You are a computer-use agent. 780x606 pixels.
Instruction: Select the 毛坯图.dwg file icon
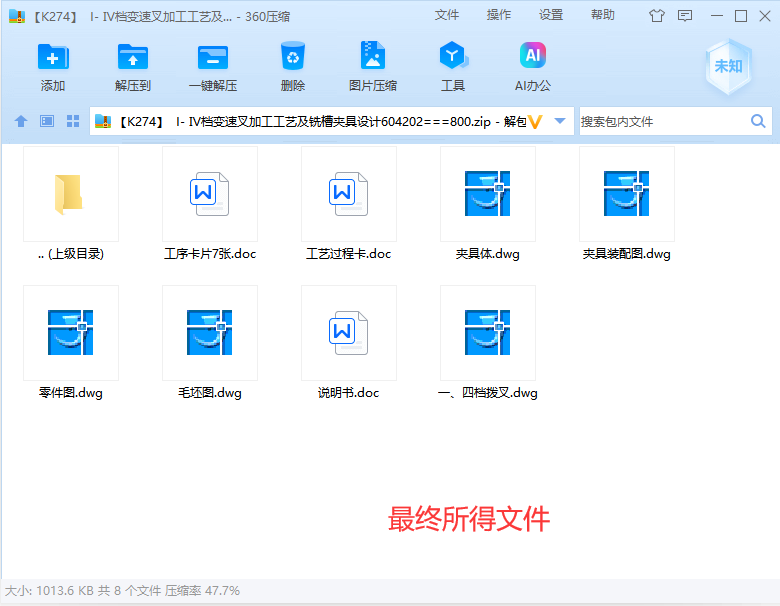coord(209,333)
